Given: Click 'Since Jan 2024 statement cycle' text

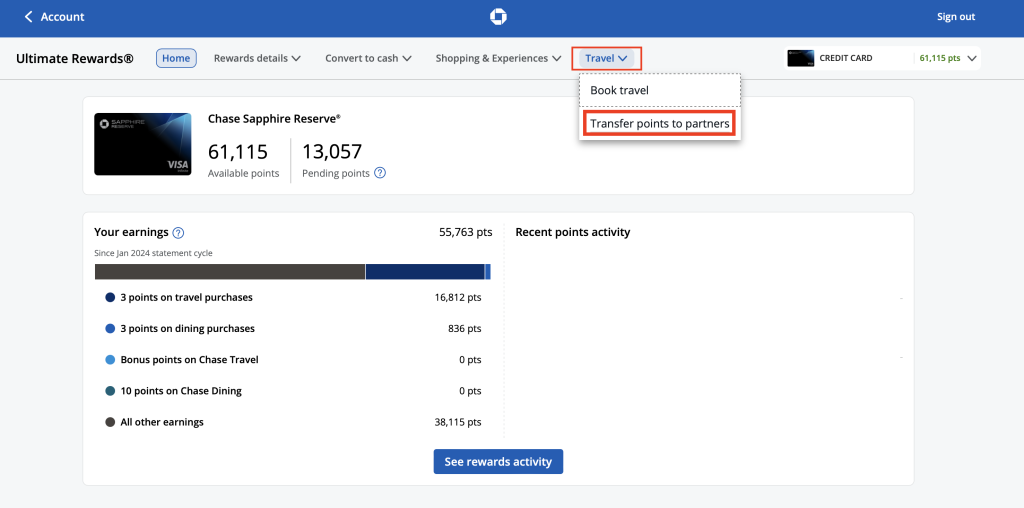Looking at the screenshot, I should pos(153,253).
